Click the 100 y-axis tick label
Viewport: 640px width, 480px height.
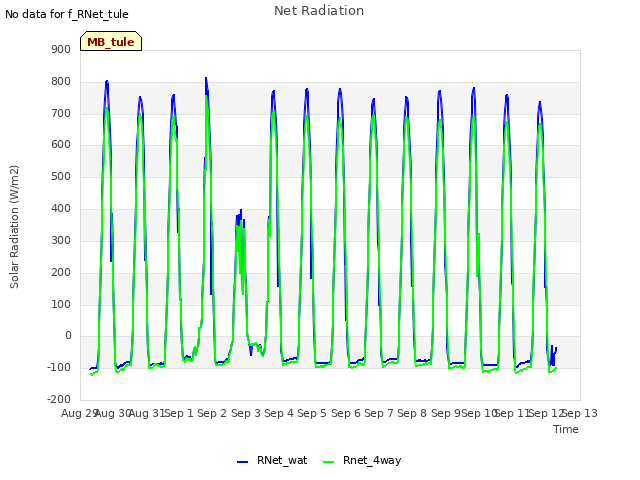coord(61,304)
